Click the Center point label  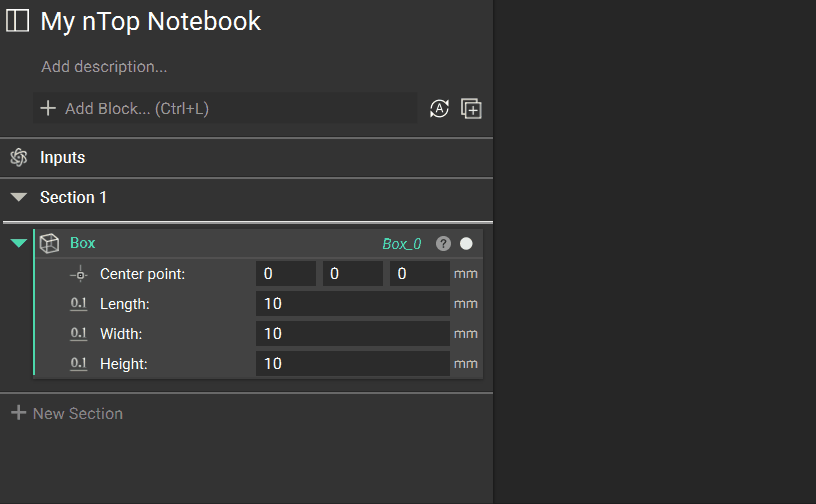[143, 274]
